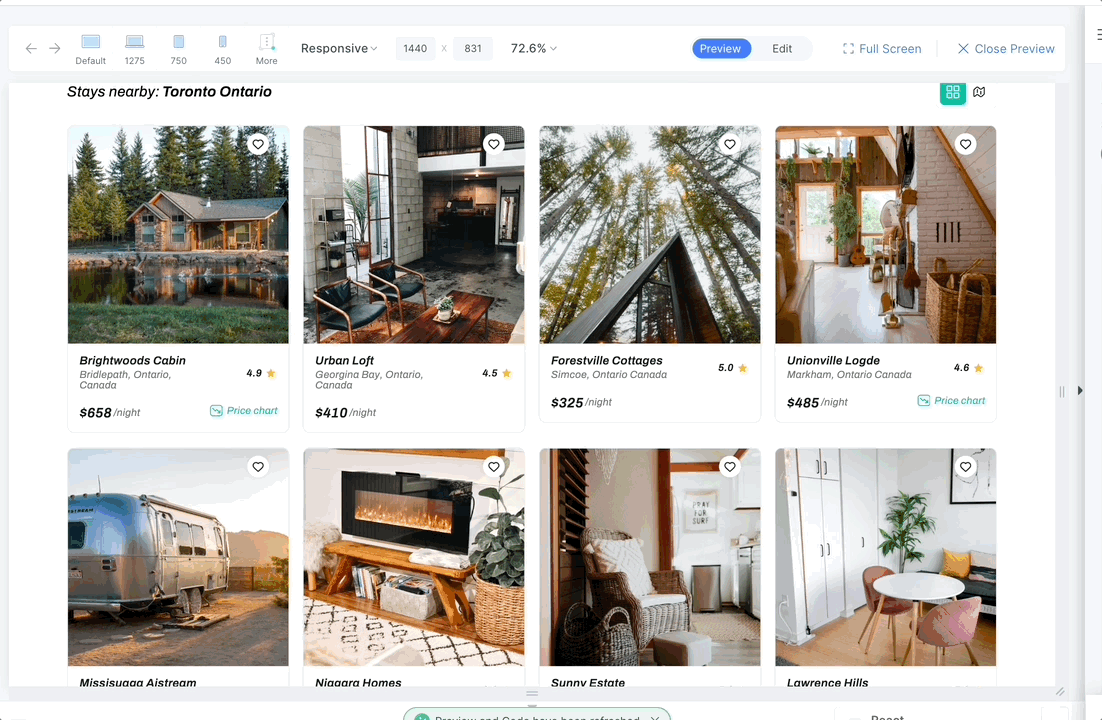Go forward with the right arrow
The image size is (1102, 720).
(55, 49)
